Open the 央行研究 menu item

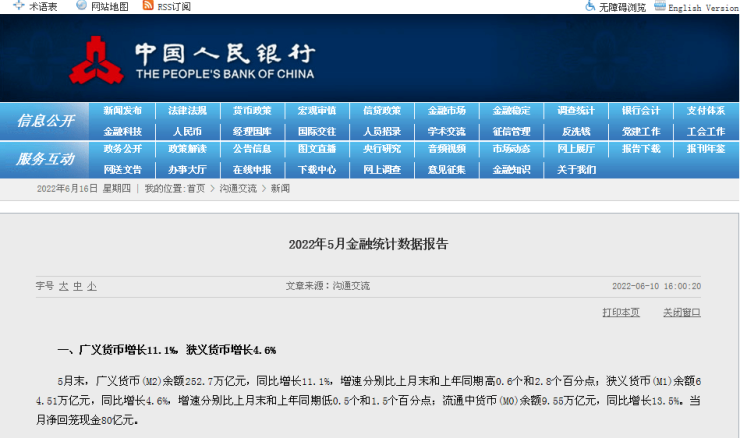point(382,149)
